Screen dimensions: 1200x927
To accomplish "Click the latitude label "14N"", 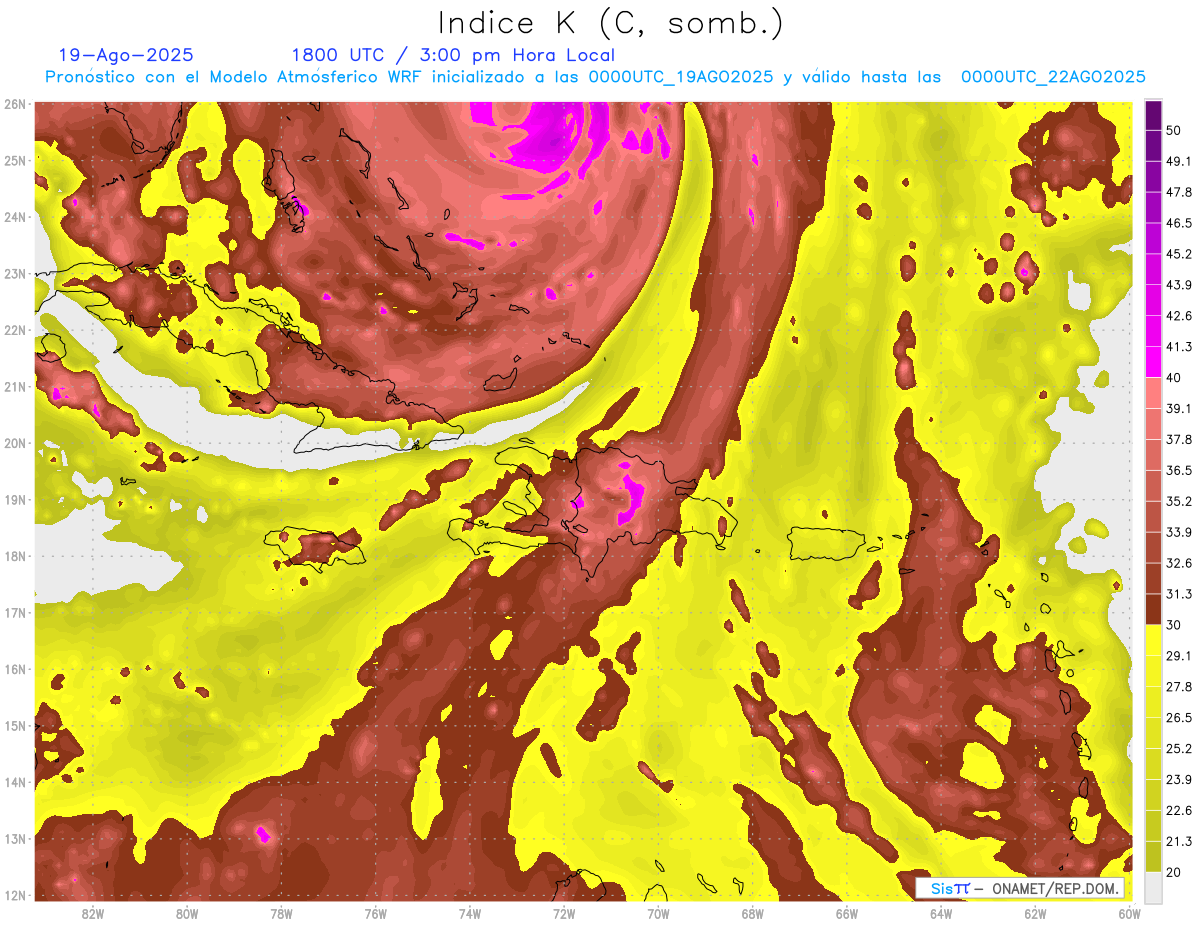I will click(15, 782).
